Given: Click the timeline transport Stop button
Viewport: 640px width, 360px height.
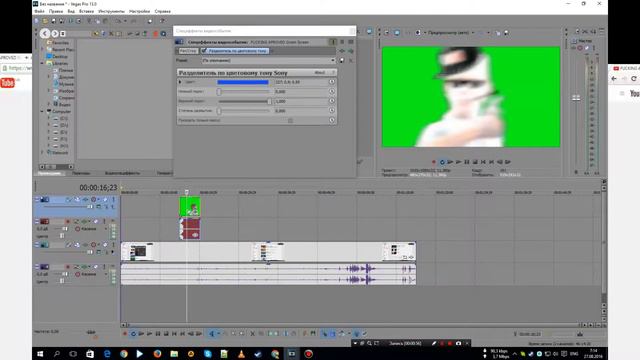Looking at the screenshot, I should (x=166, y=334).
